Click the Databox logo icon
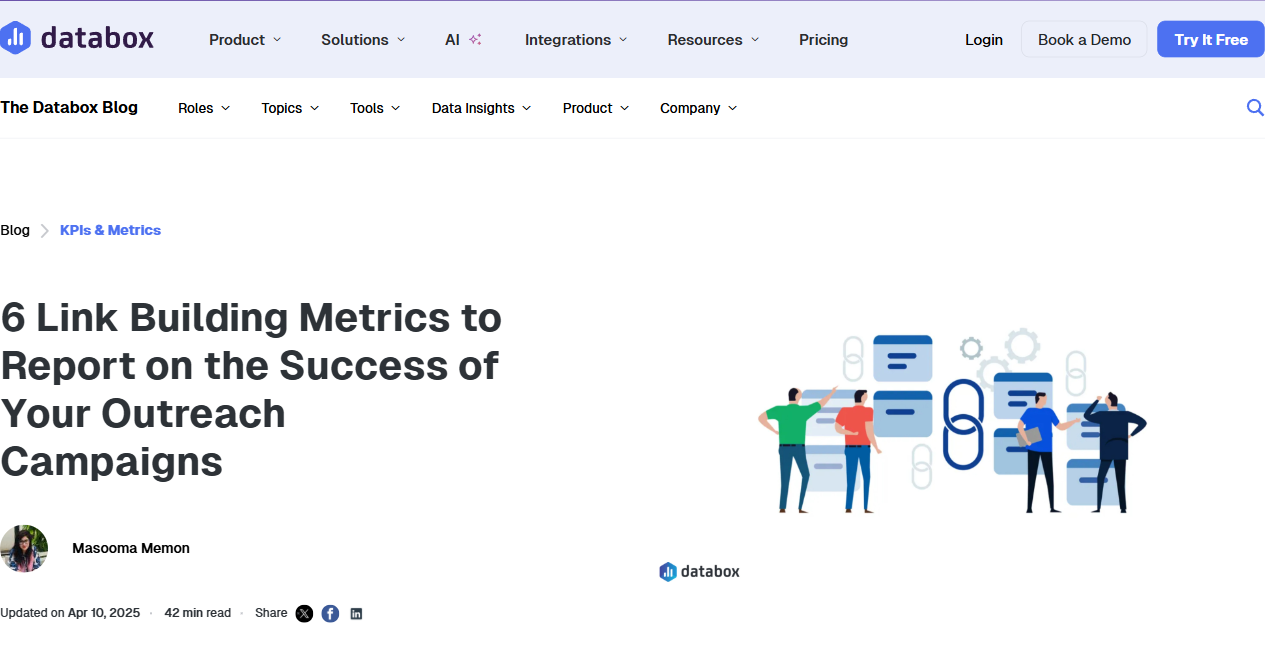1265x655 pixels. pos(14,37)
